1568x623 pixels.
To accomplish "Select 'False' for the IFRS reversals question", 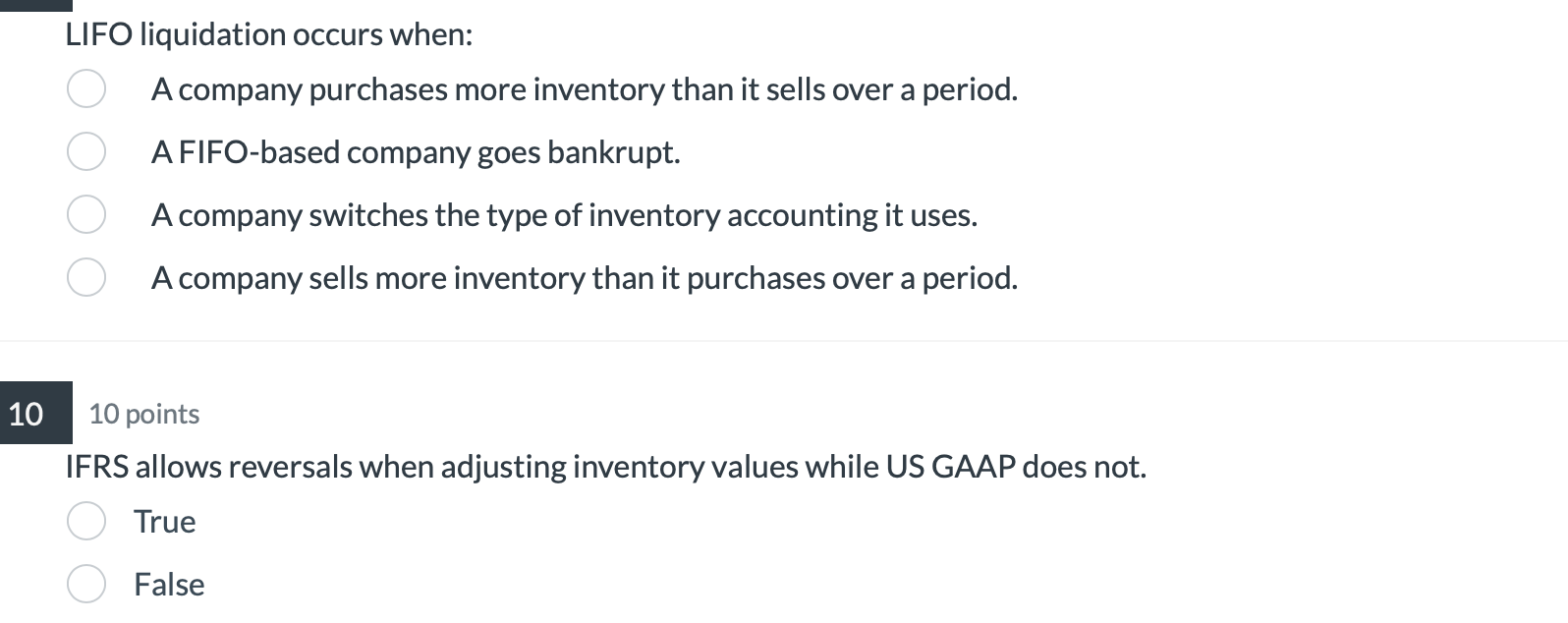I will click(86, 584).
